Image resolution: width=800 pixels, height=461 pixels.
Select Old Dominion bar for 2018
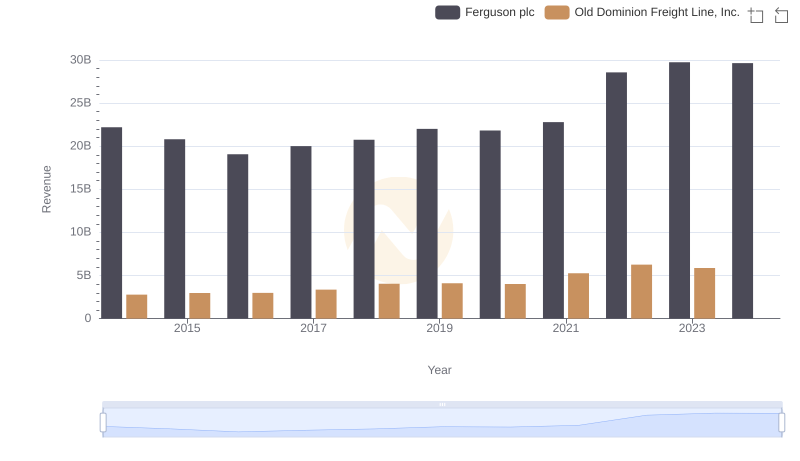coord(389,301)
